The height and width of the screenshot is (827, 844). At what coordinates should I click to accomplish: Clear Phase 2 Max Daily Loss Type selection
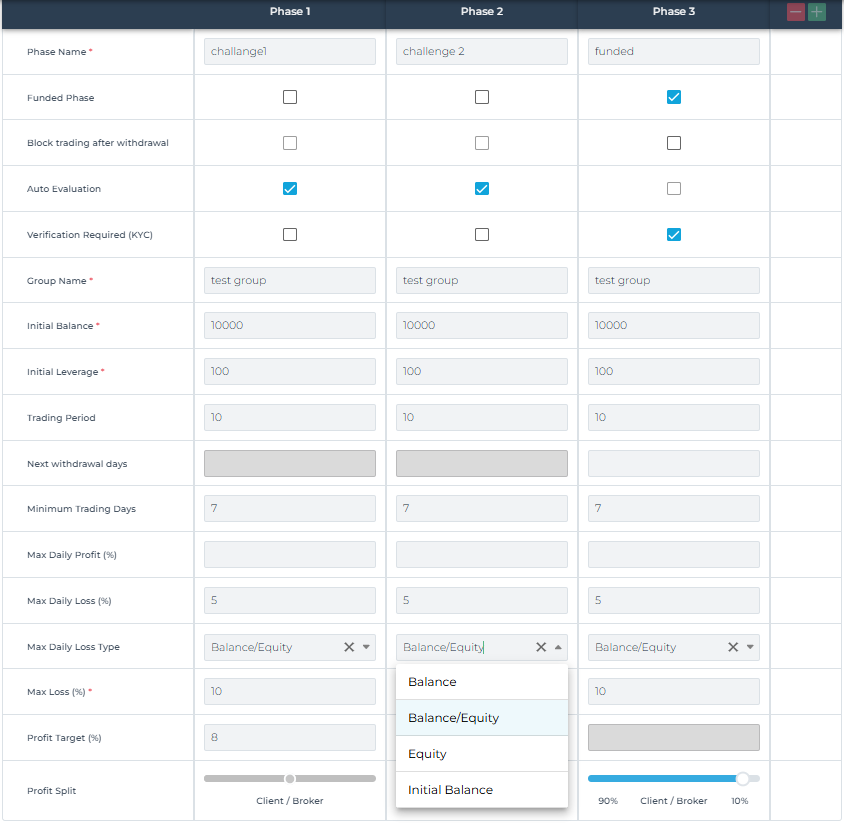coord(541,647)
